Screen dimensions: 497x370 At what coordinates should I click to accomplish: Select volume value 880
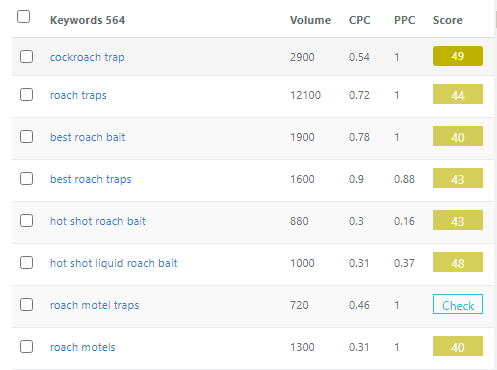click(299, 221)
